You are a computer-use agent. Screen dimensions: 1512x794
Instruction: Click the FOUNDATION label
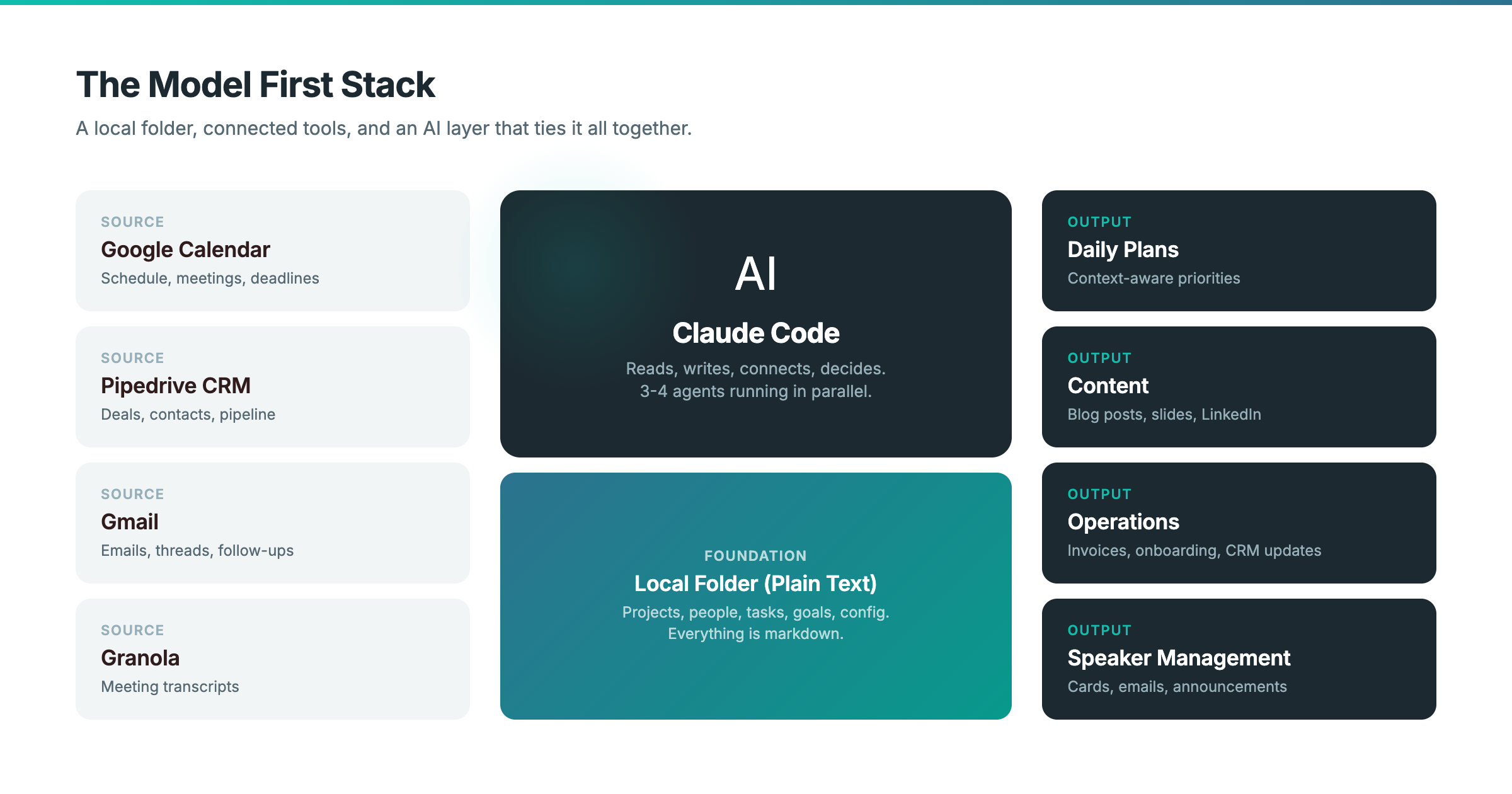tap(756, 555)
